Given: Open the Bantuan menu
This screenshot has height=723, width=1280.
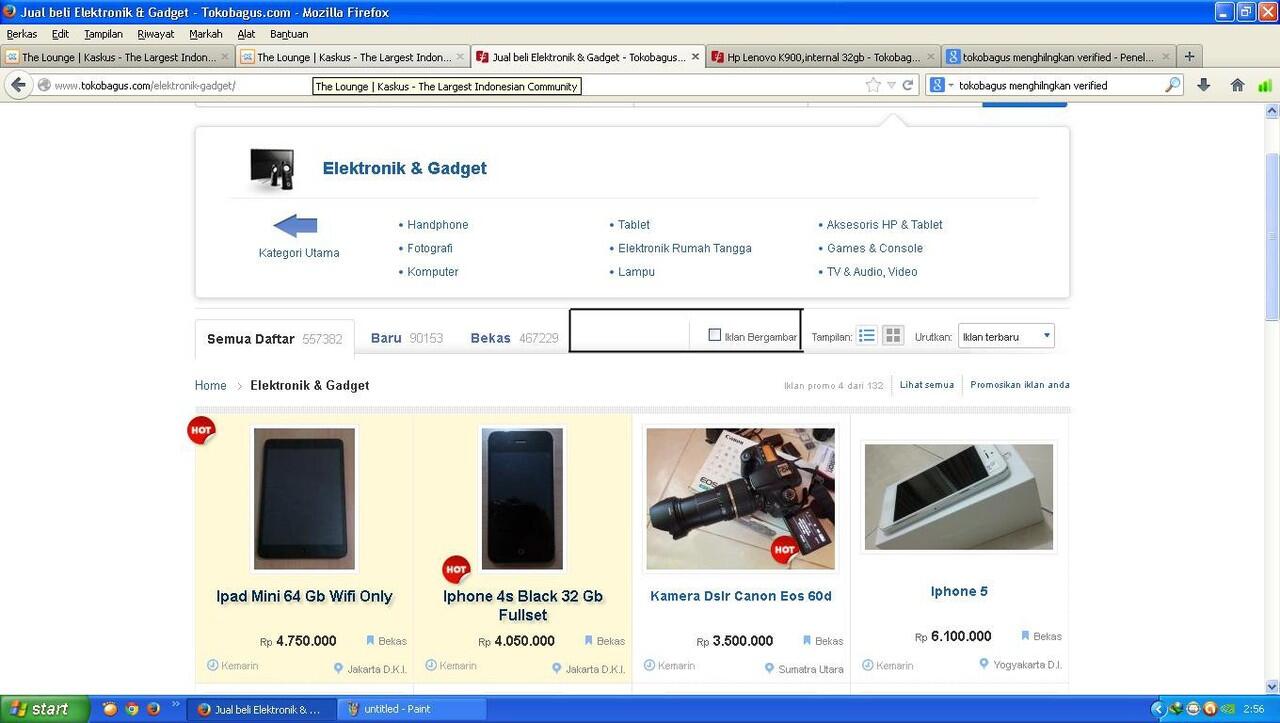Looking at the screenshot, I should click(289, 34).
